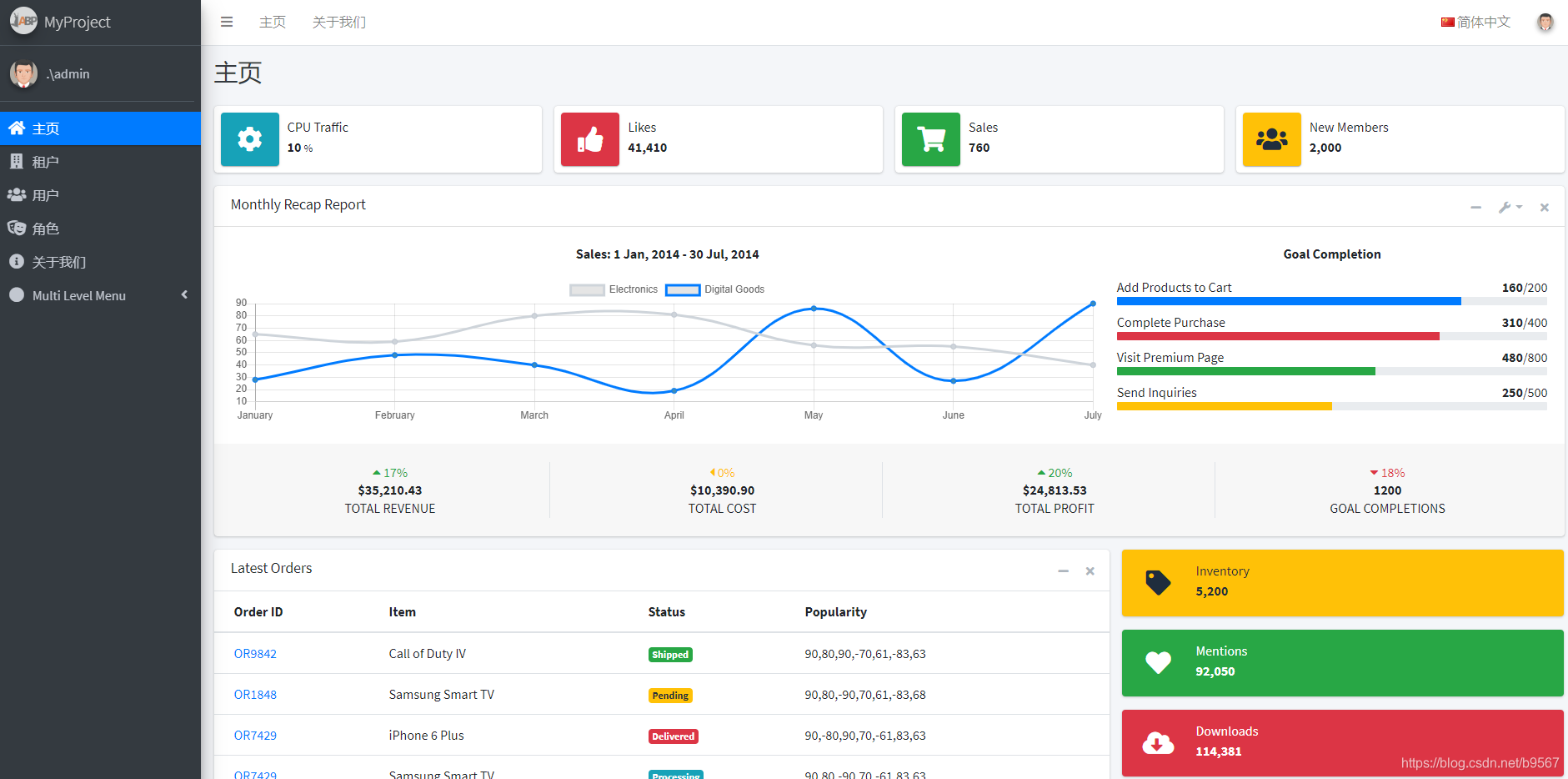Click 主页 link in the top navbar
Viewport: 1568px width, 779px height.
[x=273, y=23]
